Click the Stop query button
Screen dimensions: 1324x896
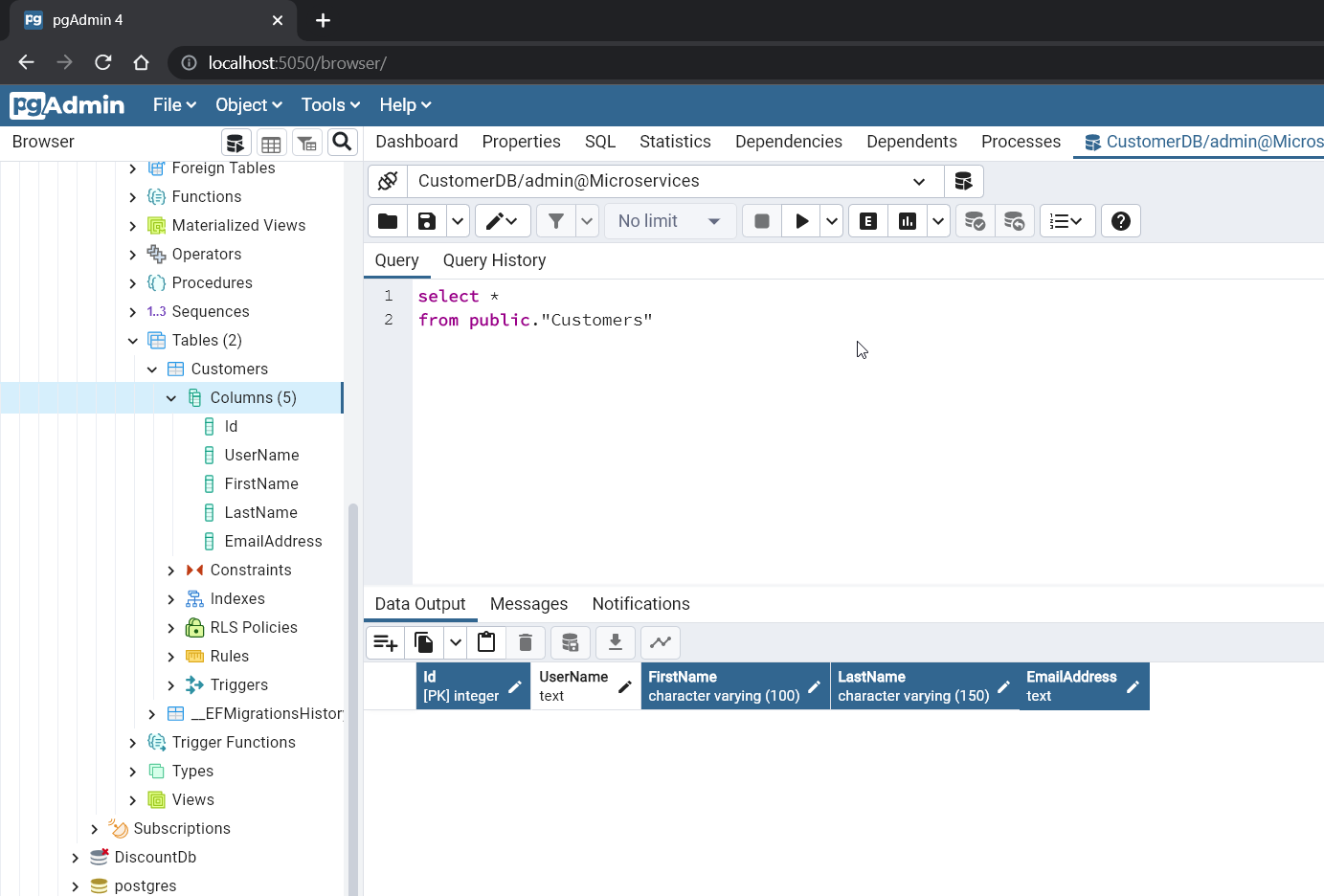tap(762, 221)
